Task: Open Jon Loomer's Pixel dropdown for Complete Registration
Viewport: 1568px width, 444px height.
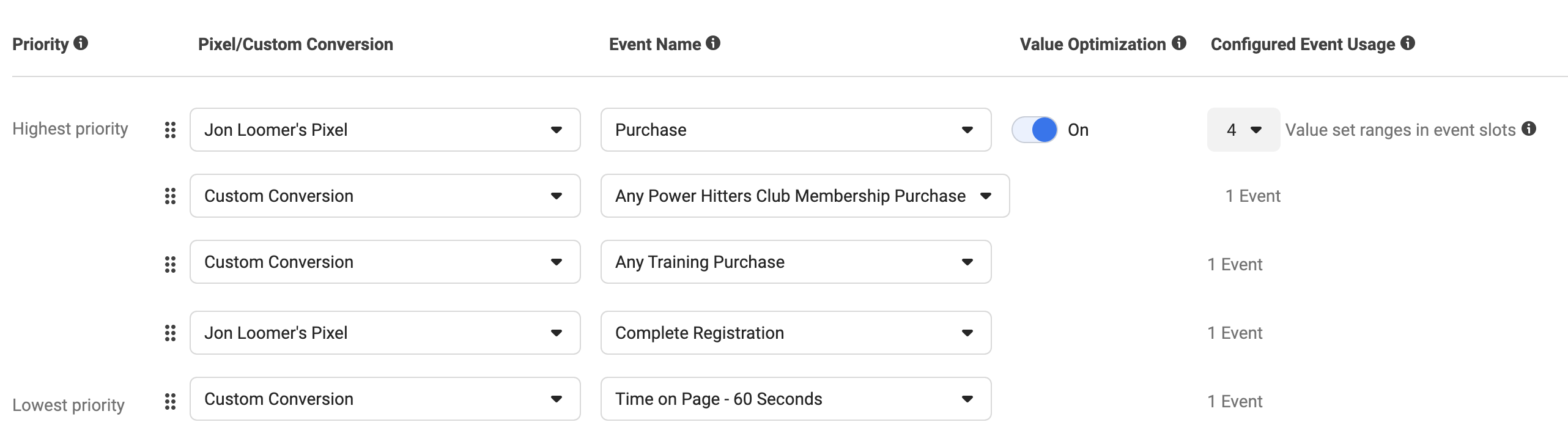Action: coord(385,333)
